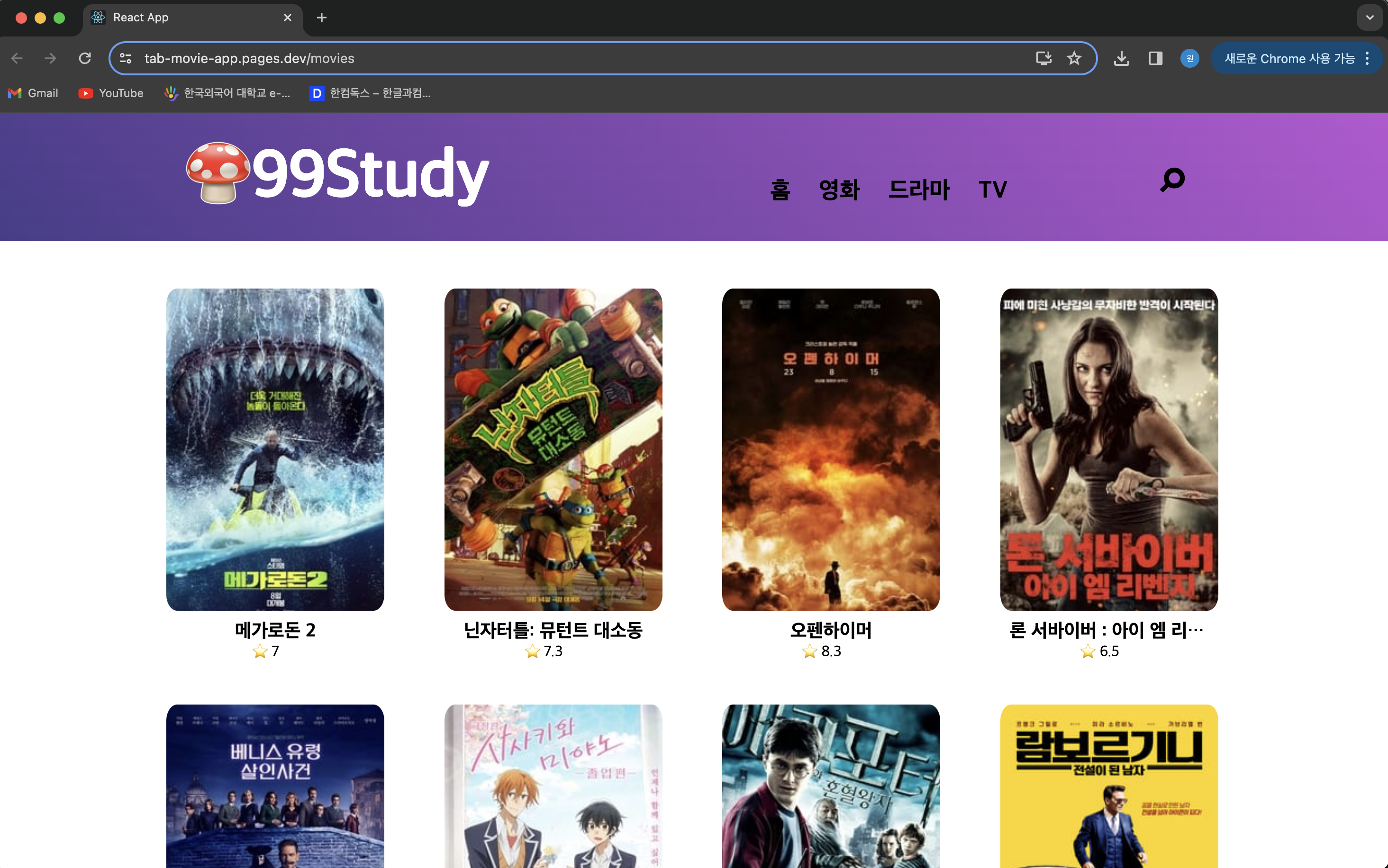Expand the tab search dropdown arrow
Screen dimensions: 1388x868
[1370, 18]
